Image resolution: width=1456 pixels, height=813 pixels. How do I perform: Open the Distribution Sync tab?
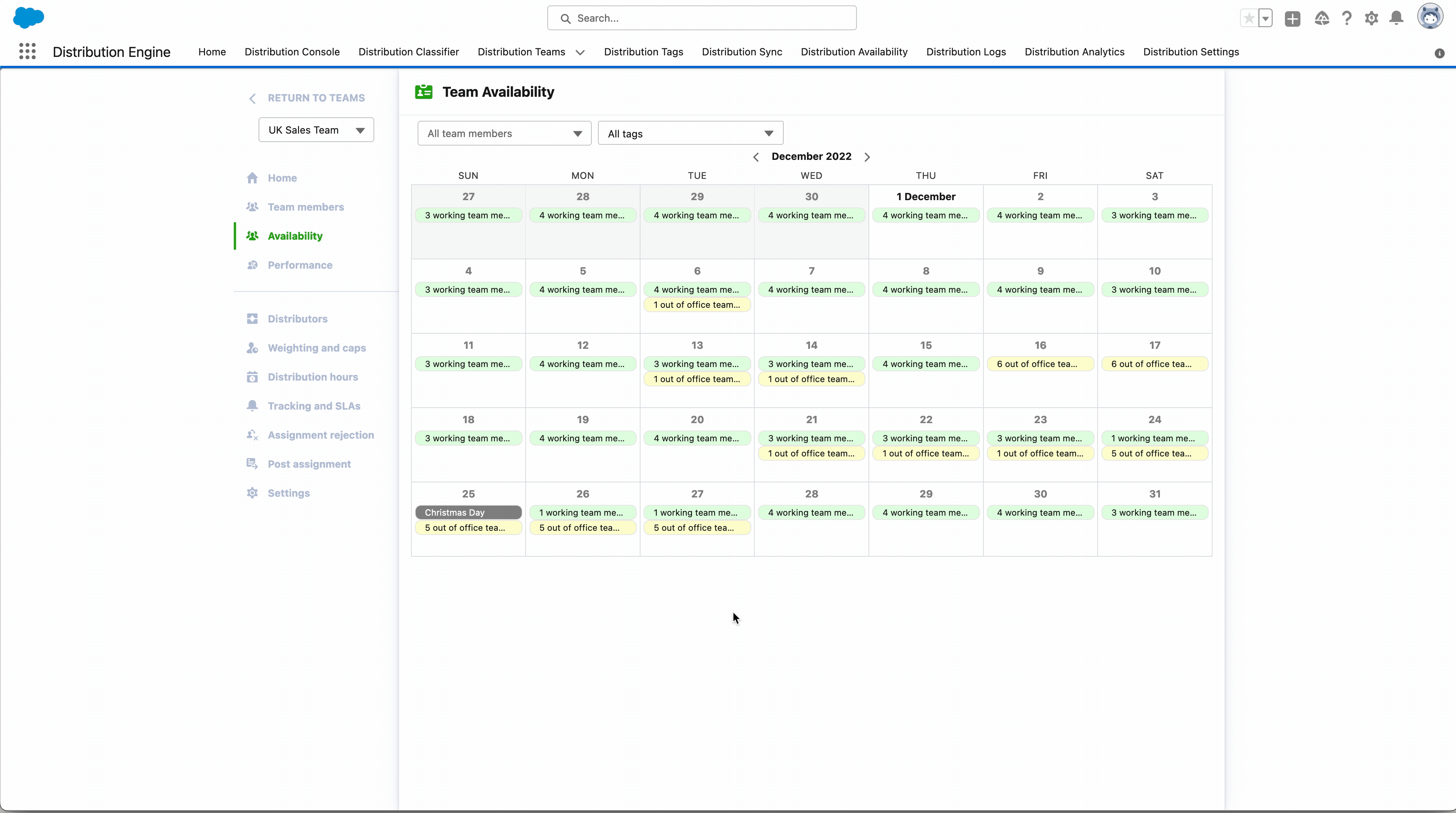(x=742, y=52)
